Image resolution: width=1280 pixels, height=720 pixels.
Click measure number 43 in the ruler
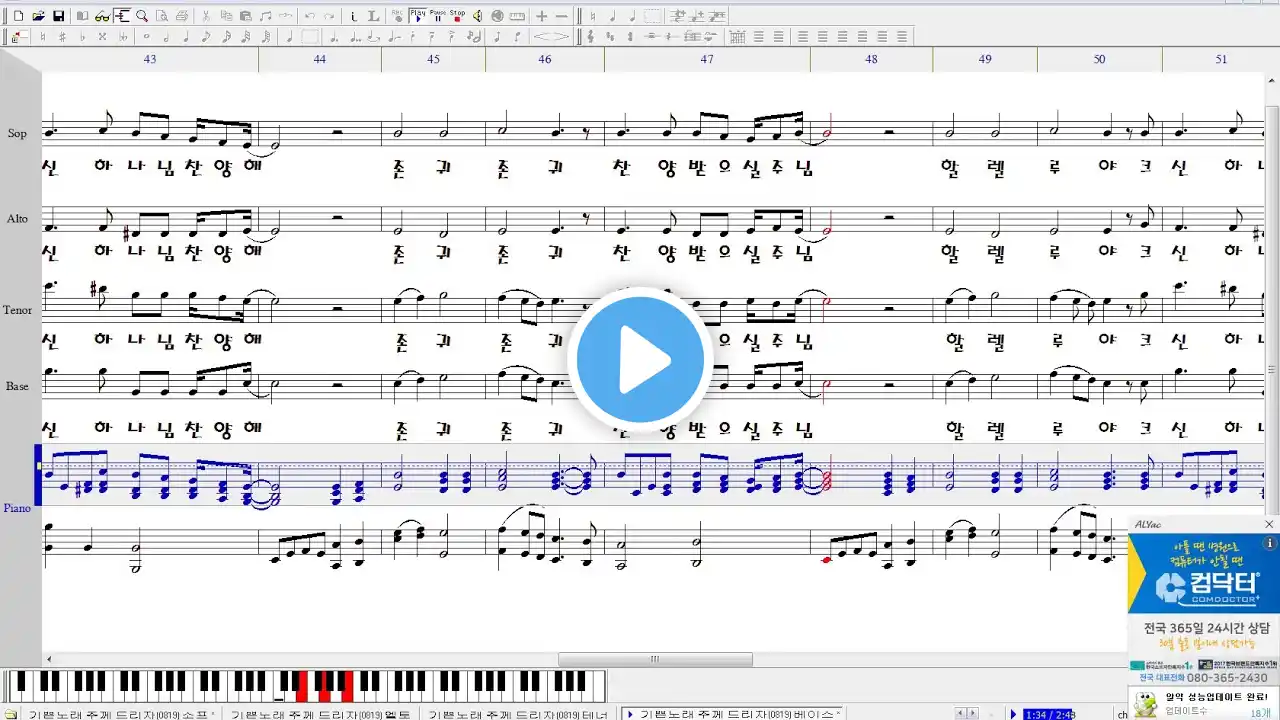click(150, 59)
